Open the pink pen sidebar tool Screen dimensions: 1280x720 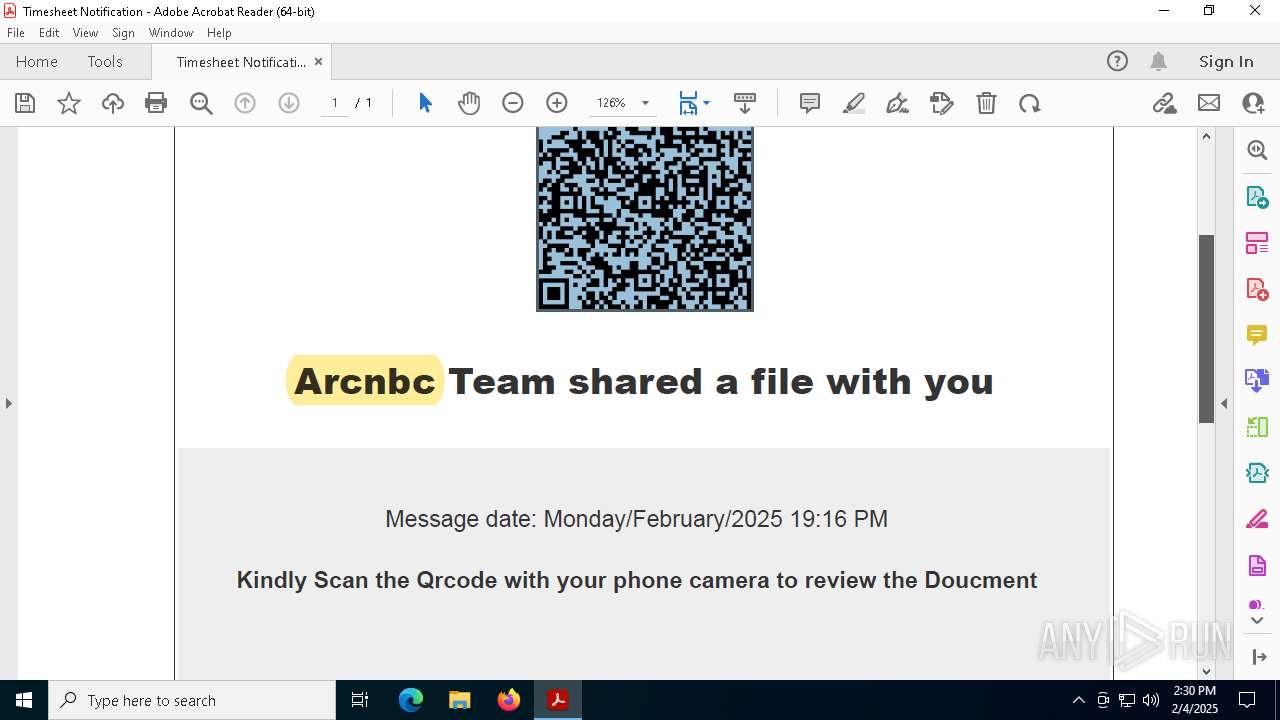point(1257,519)
